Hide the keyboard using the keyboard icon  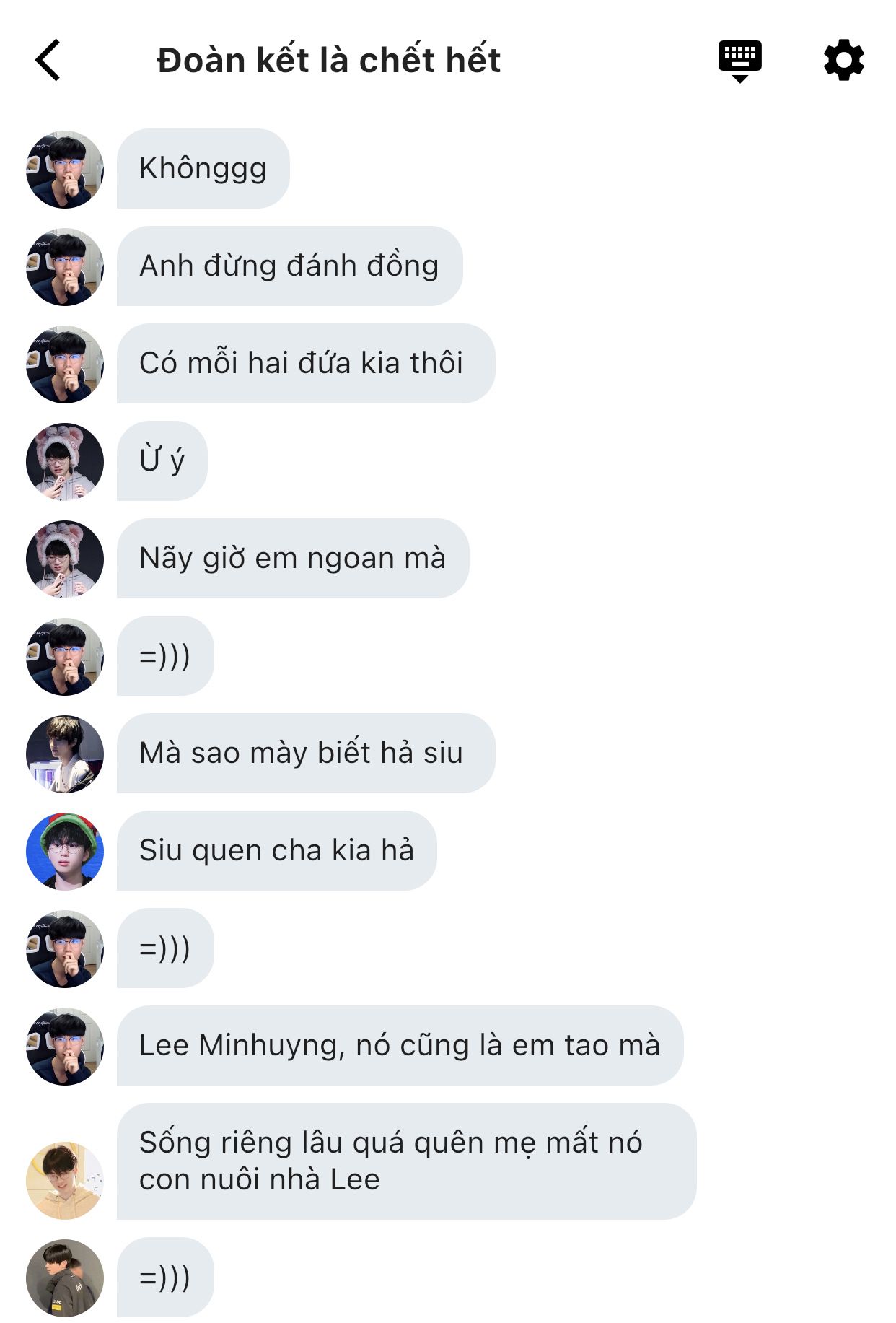click(740, 61)
